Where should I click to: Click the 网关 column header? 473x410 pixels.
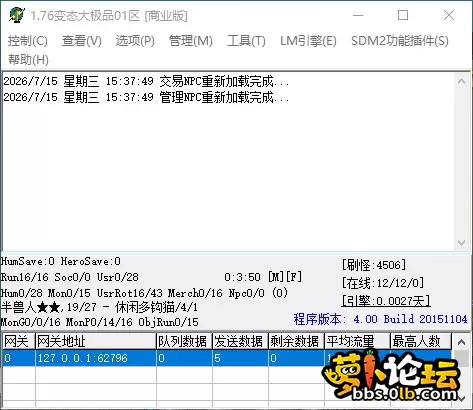[18, 341]
